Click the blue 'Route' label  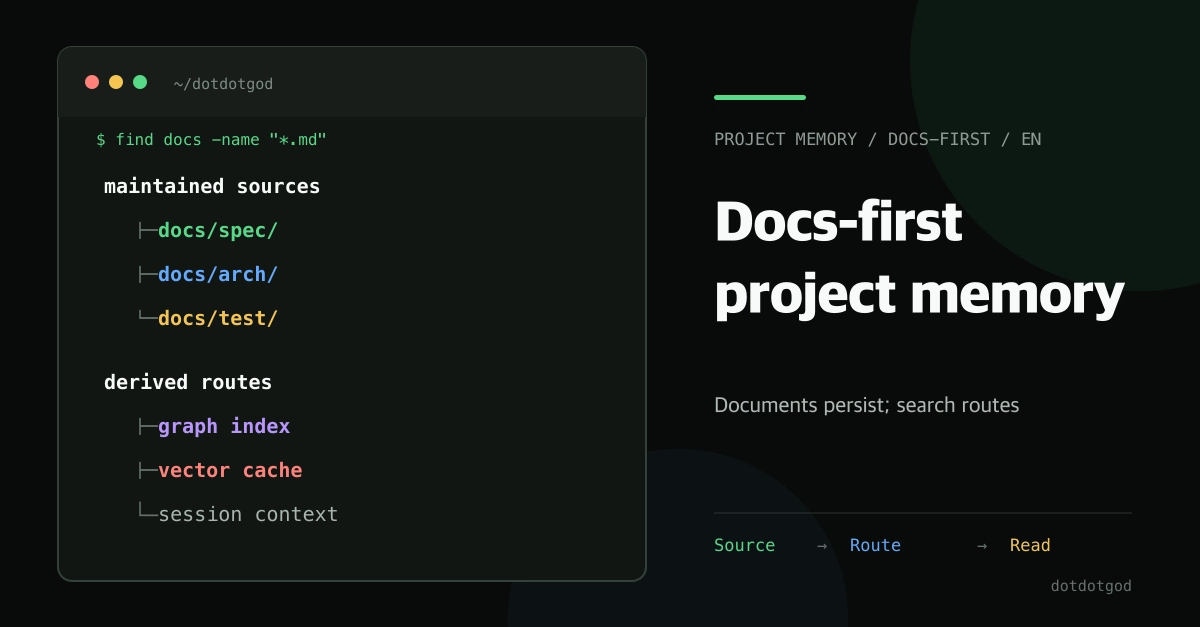(x=875, y=545)
